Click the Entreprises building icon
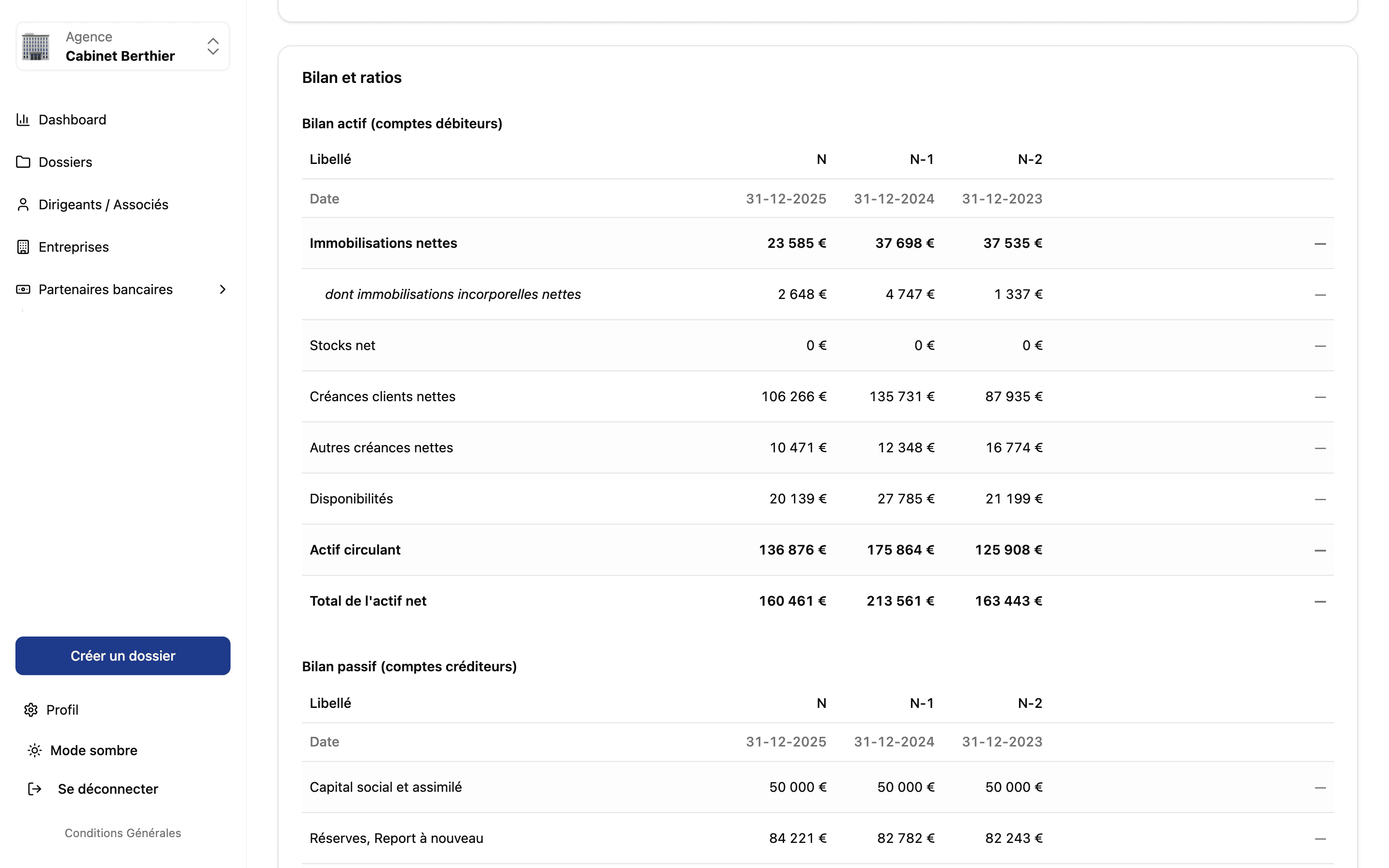 [x=23, y=247]
